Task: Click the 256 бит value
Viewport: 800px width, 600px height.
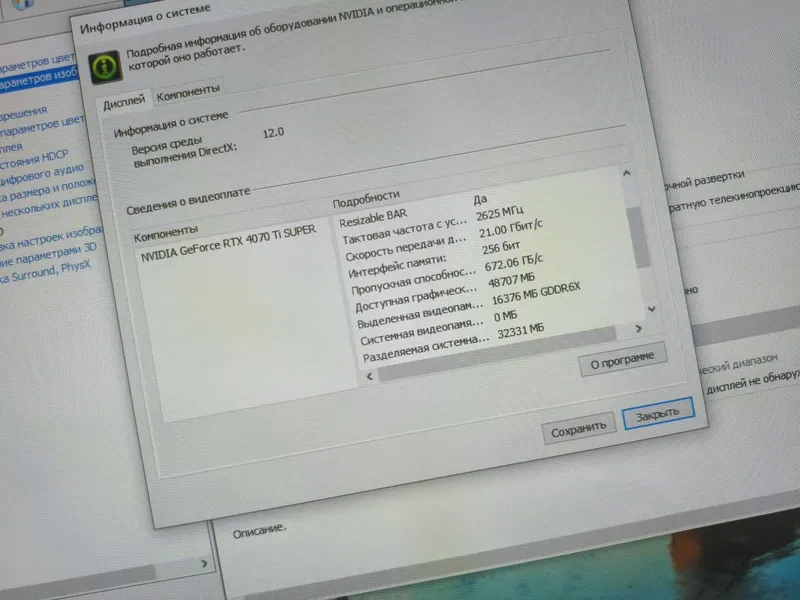Action: [502, 248]
